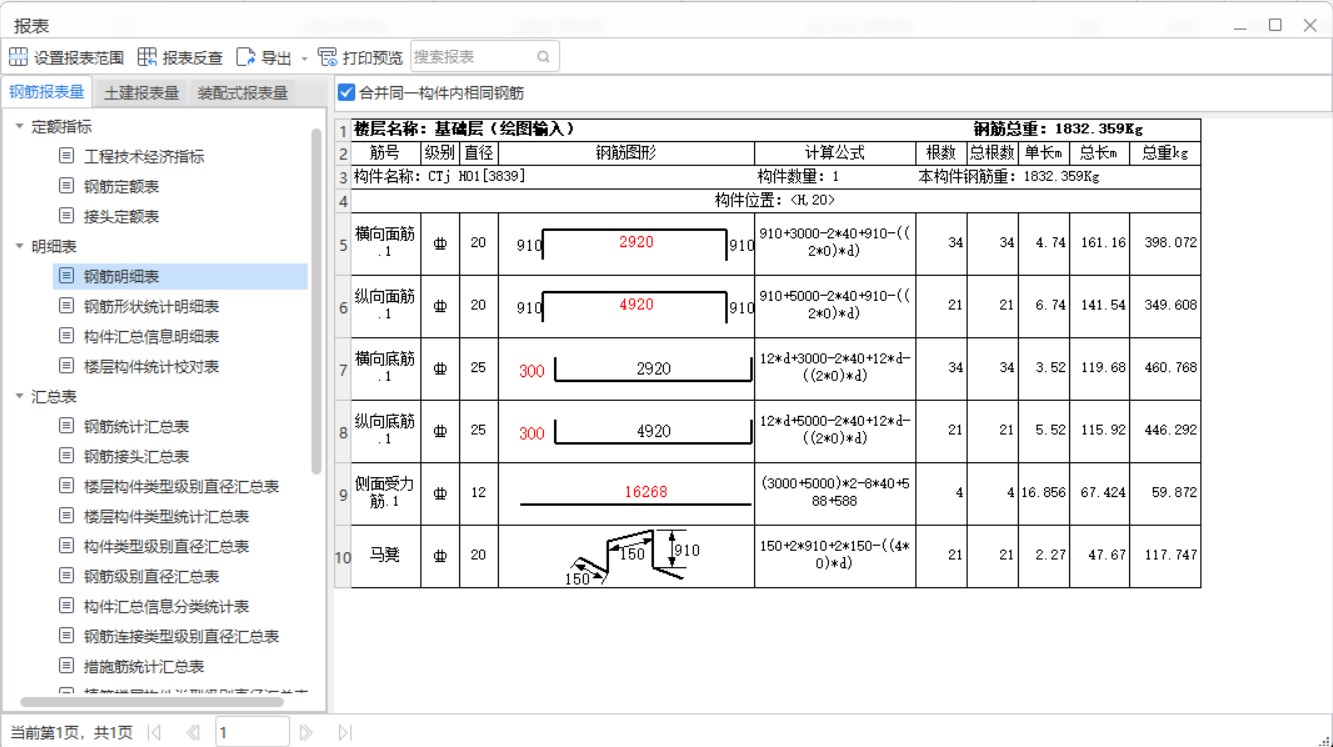Screen dimensions: 1333x747
Task: Click icon beside 措施筋统计汇总表
Action: (x=66, y=666)
